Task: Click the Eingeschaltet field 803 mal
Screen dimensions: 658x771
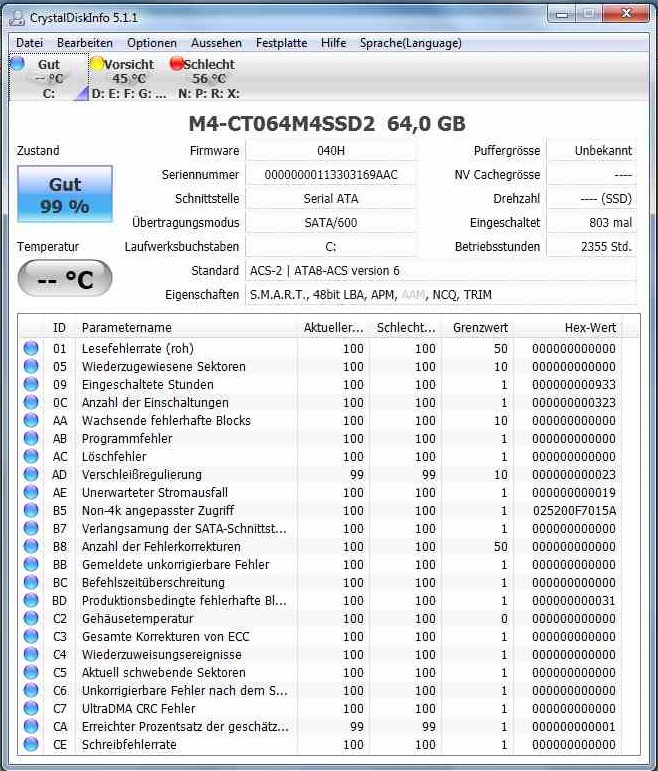Action: tap(592, 223)
